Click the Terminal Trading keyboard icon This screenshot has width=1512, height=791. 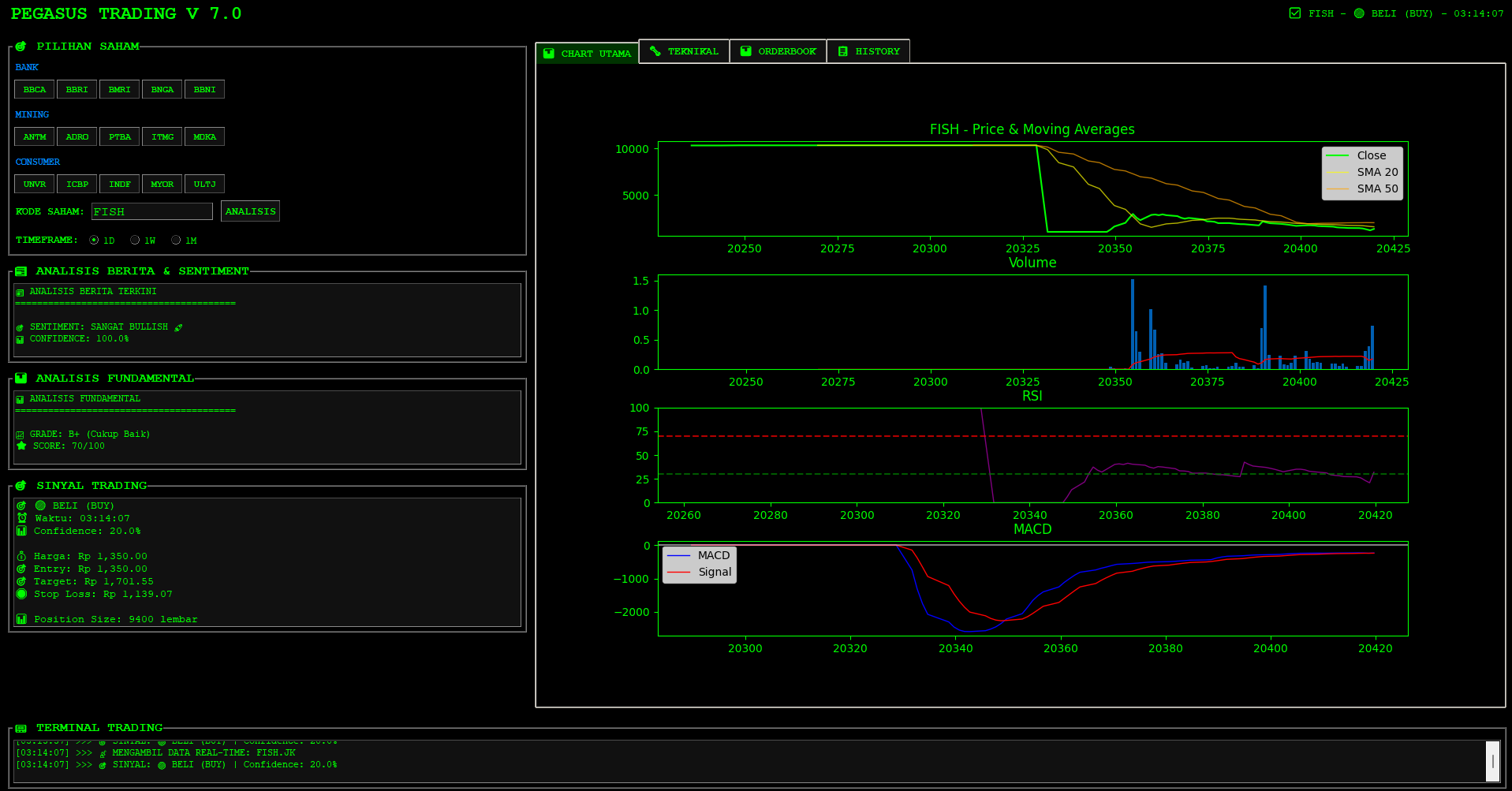point(21,728)
